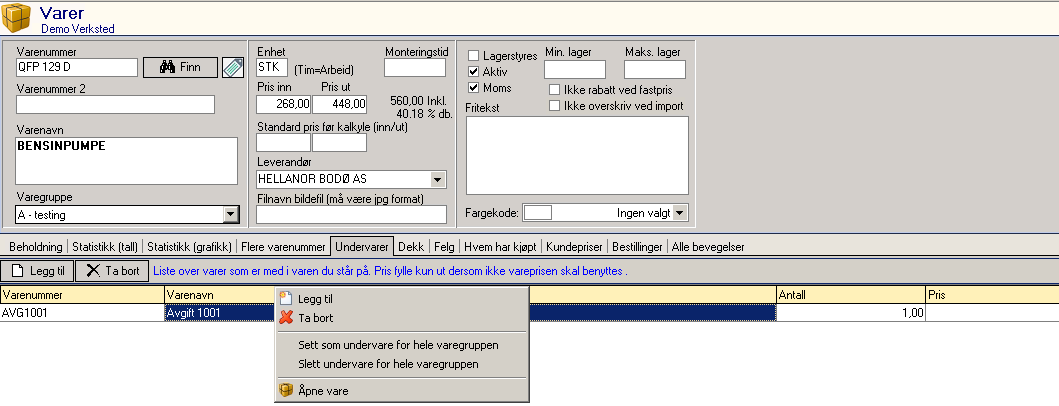Click the Varenummer 2 input field
This screenshot has width=1059, height=406.
(x=115, y=105)
